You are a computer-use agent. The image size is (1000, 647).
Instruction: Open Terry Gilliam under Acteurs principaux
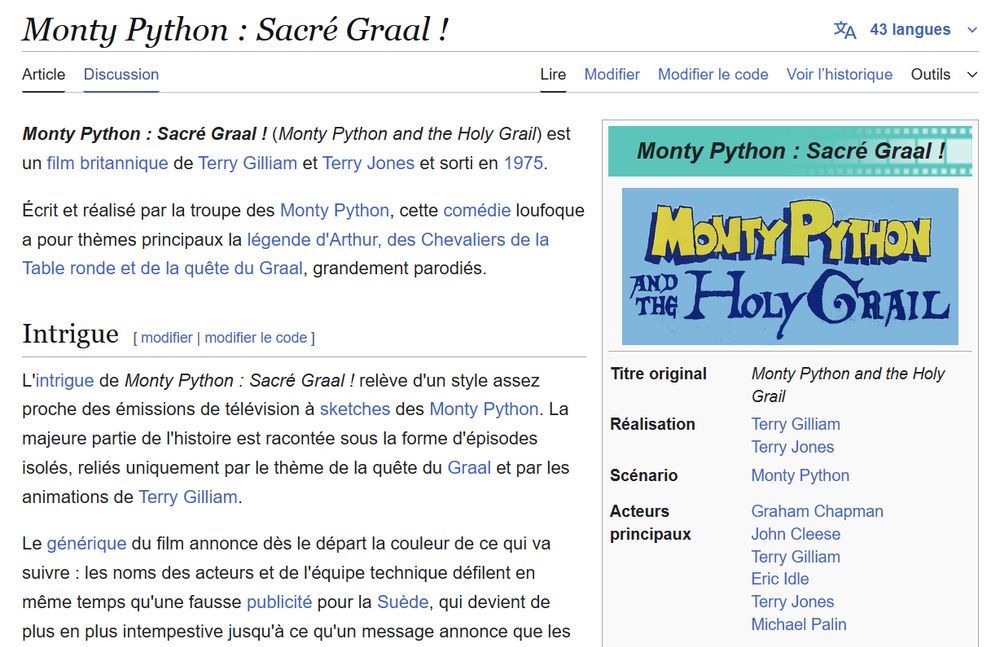pos(795,557)
